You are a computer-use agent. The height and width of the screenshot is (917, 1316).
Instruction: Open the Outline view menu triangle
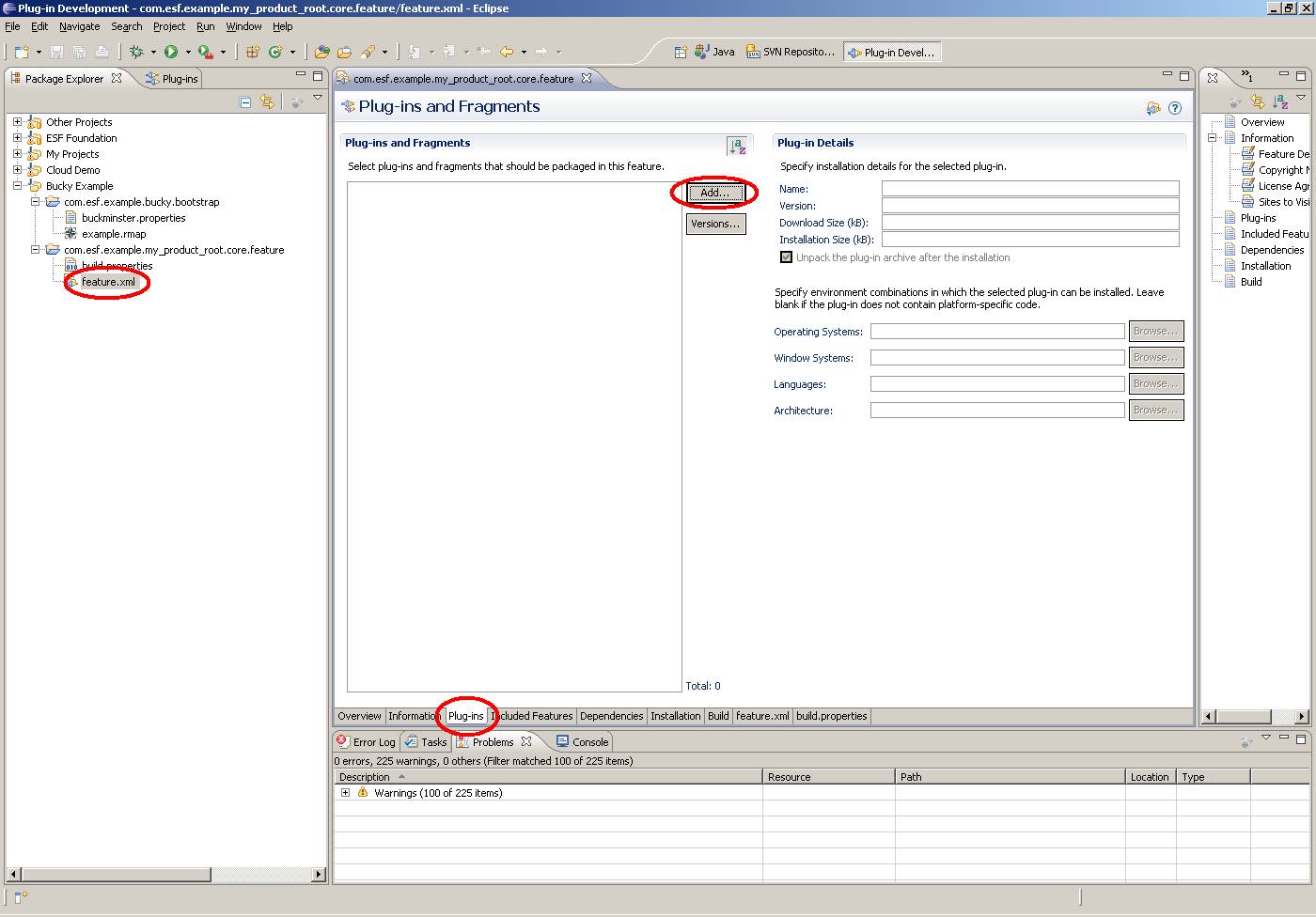1301,98
